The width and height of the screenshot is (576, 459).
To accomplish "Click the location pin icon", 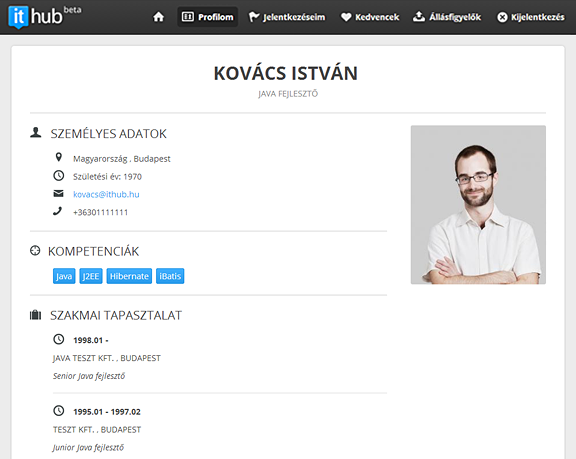I will (58, 158).
